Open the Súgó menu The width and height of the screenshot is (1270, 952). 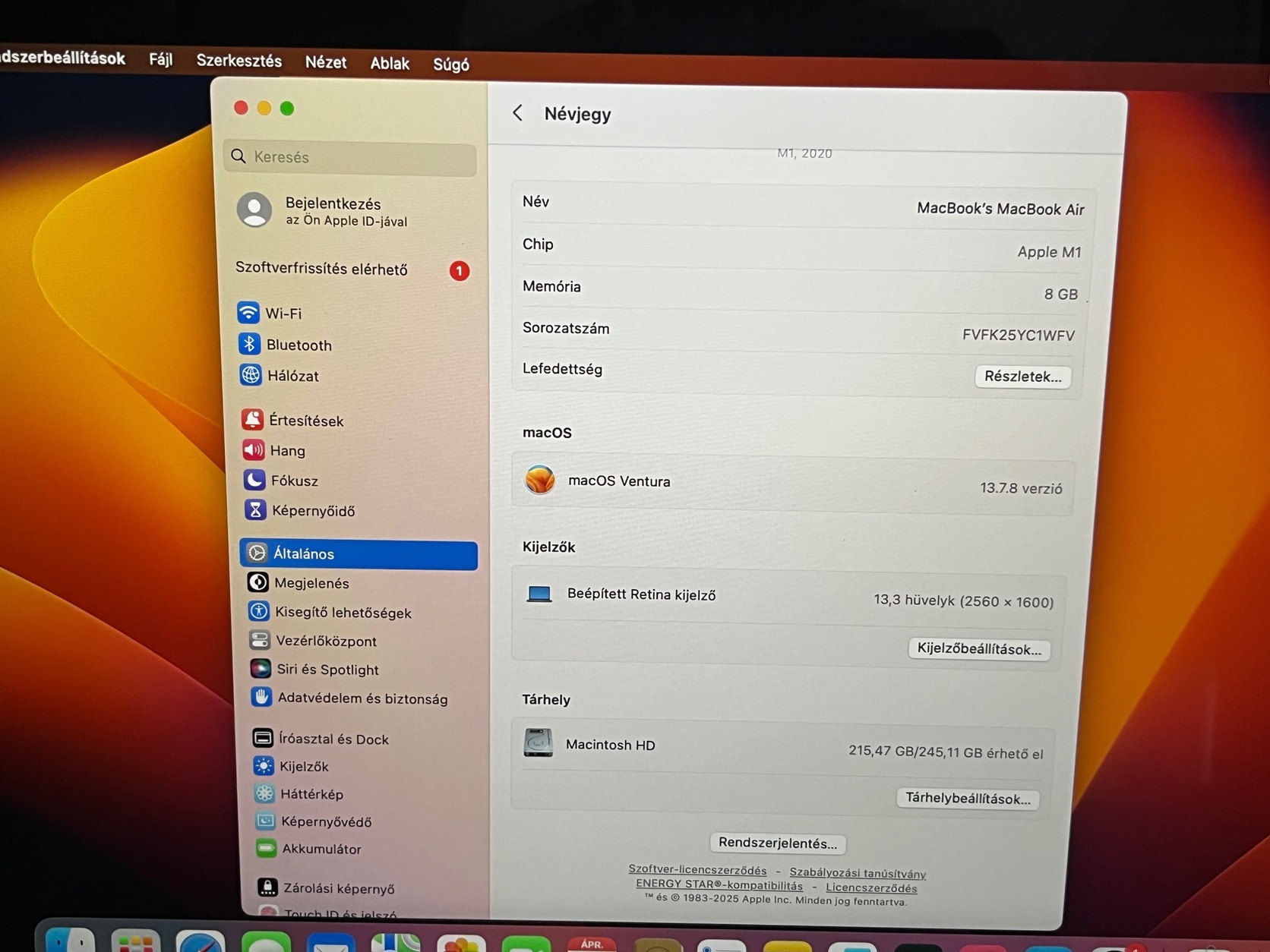451,65
